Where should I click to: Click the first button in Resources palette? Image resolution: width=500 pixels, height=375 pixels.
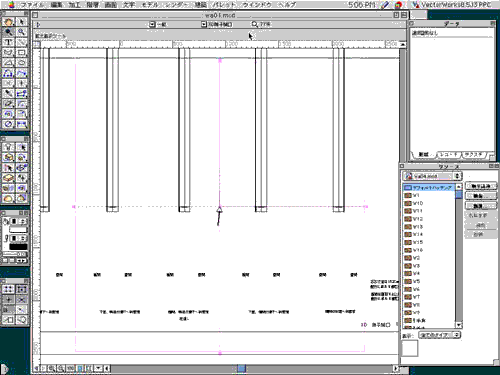480,186
